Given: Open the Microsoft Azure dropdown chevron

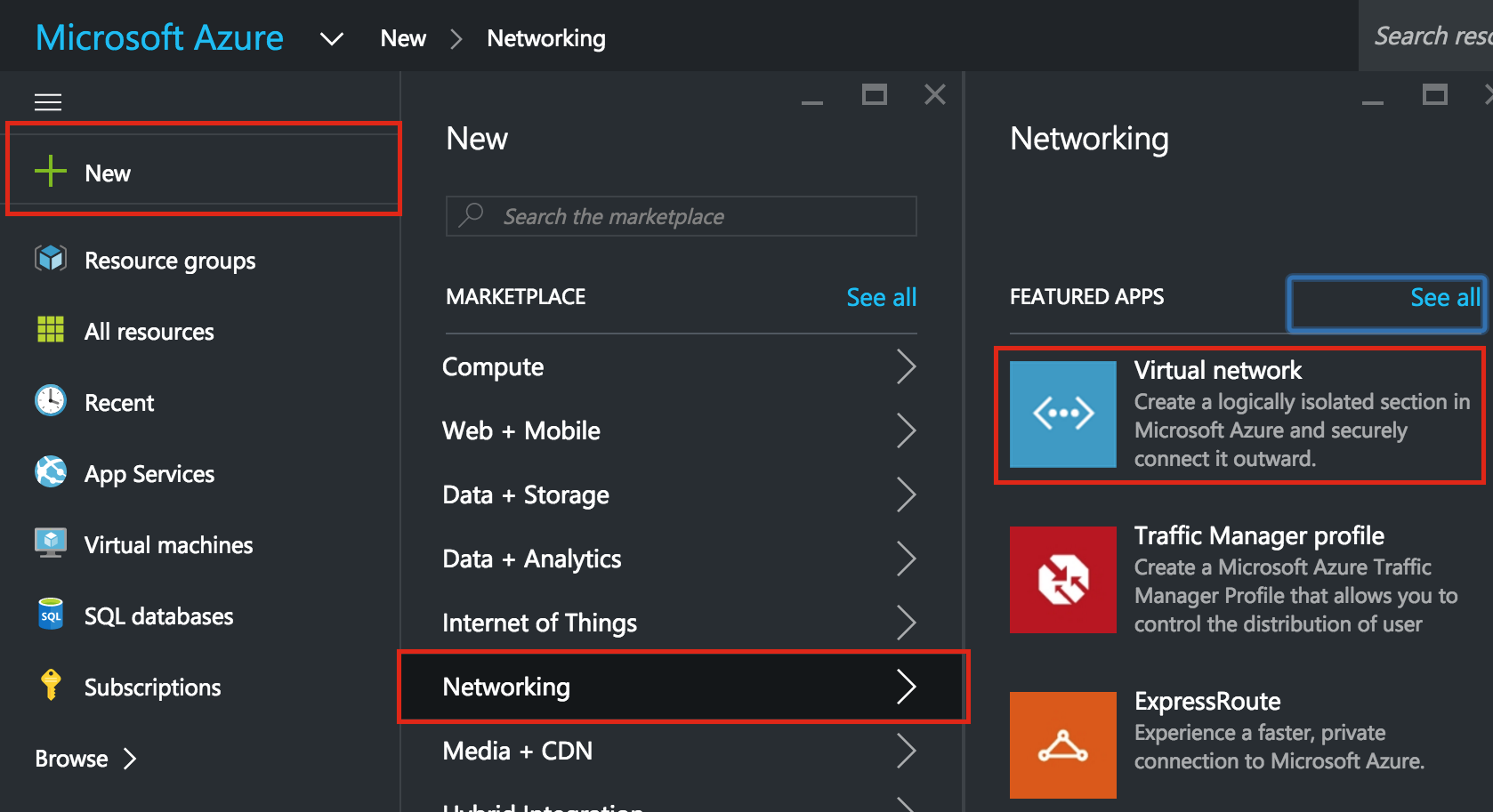Looking at the screenshot, I should coord(331,39).
